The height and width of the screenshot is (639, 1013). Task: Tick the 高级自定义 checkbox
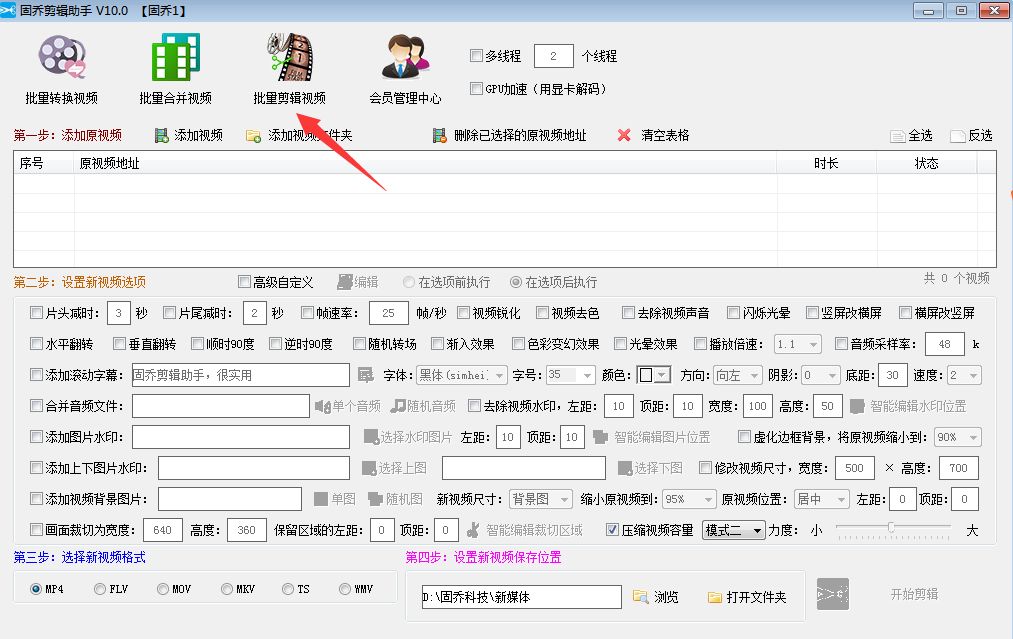tap(244, 282)
